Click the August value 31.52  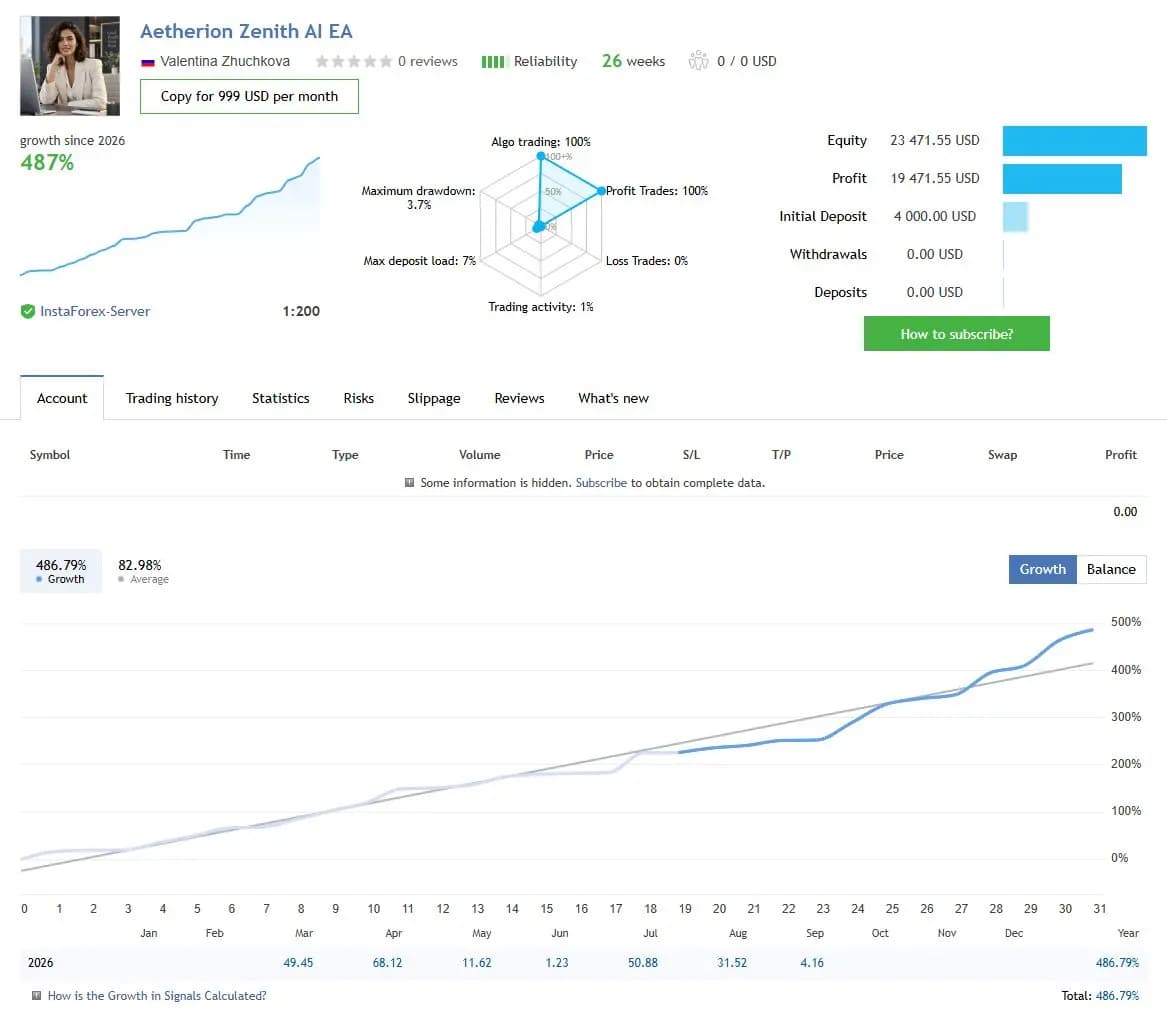click(732, 963)
